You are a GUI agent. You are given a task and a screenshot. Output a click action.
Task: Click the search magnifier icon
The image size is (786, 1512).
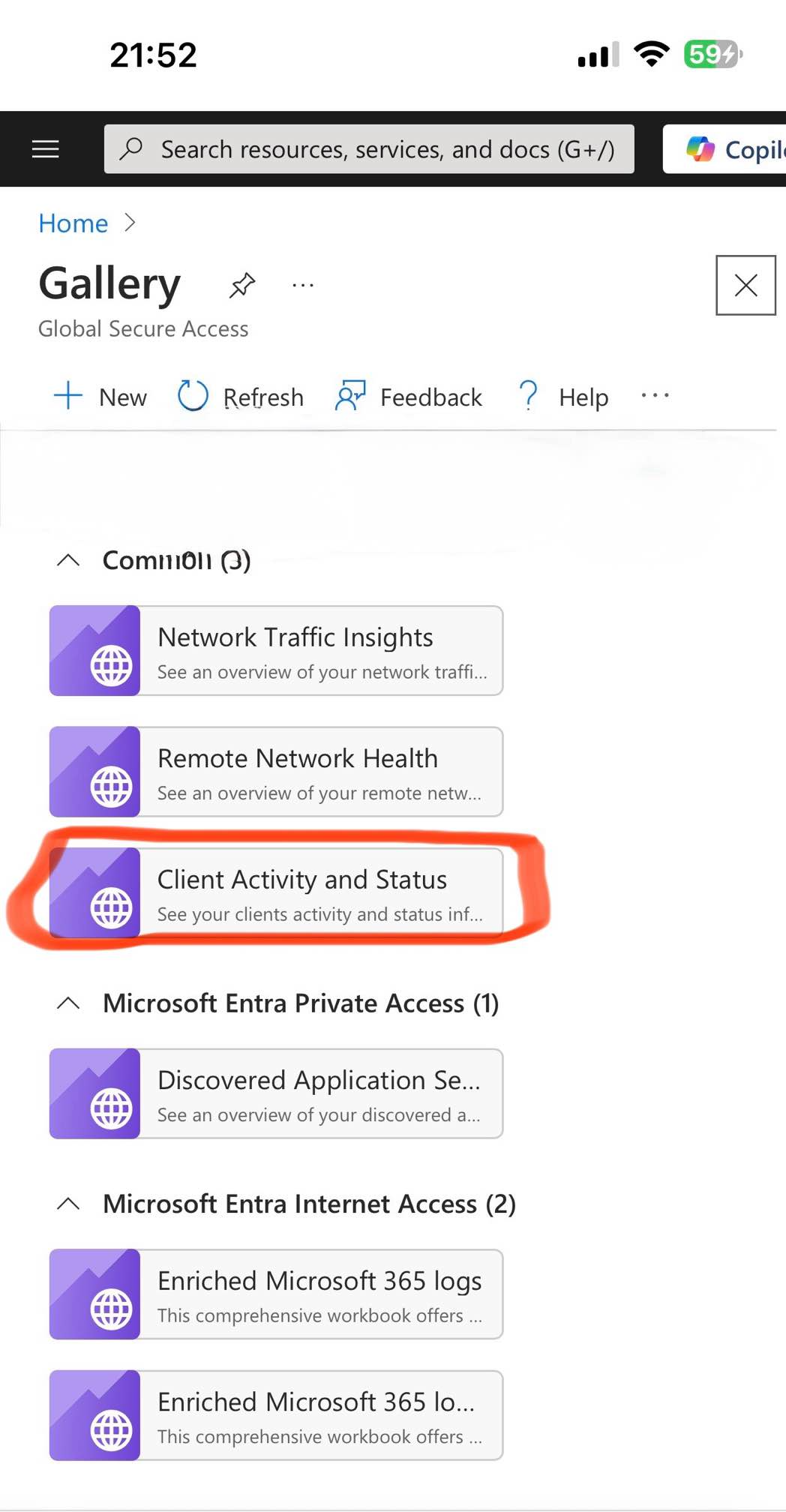tap(131, 148)
